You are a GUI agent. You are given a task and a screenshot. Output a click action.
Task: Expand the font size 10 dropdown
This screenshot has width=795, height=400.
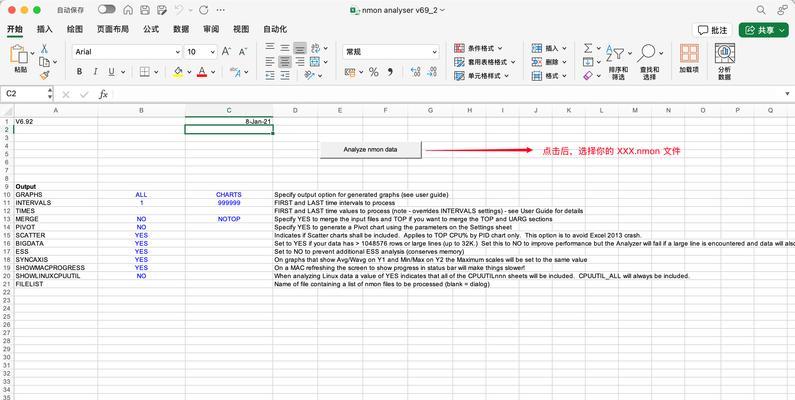[x=213, y=52]
